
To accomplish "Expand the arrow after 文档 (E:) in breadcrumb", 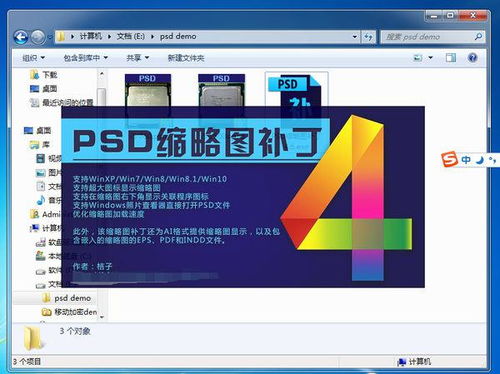I will (152, 36).
